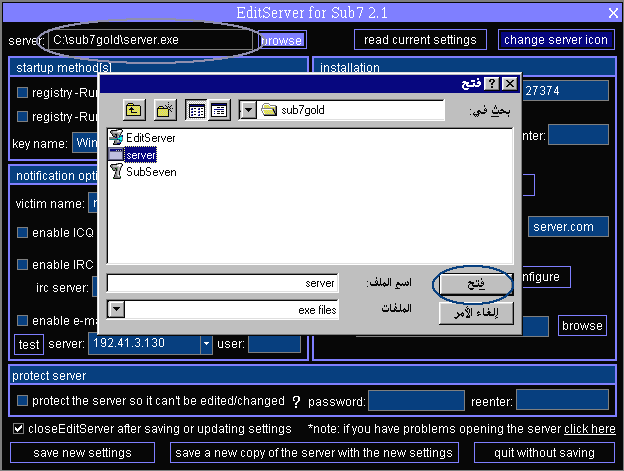624x471 pixels.
Task: Switch to Details view icon
Action: [x=219, y=110]
